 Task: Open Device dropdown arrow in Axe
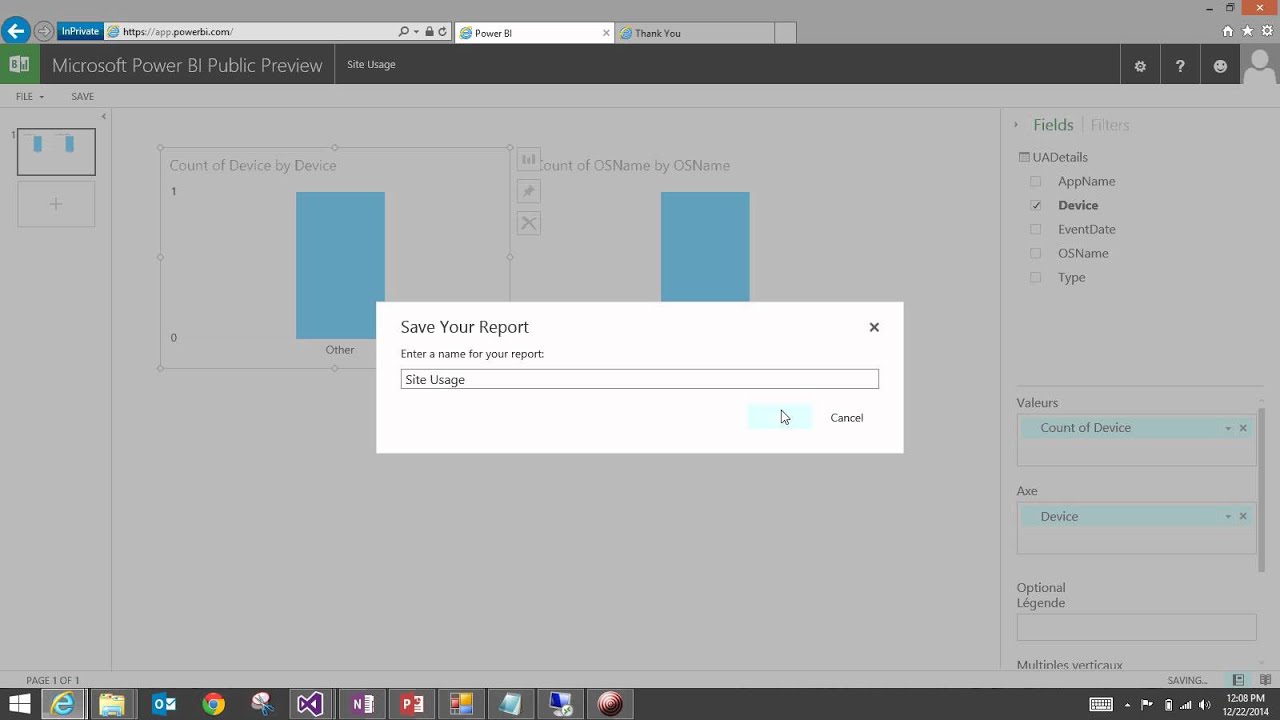1228,516
